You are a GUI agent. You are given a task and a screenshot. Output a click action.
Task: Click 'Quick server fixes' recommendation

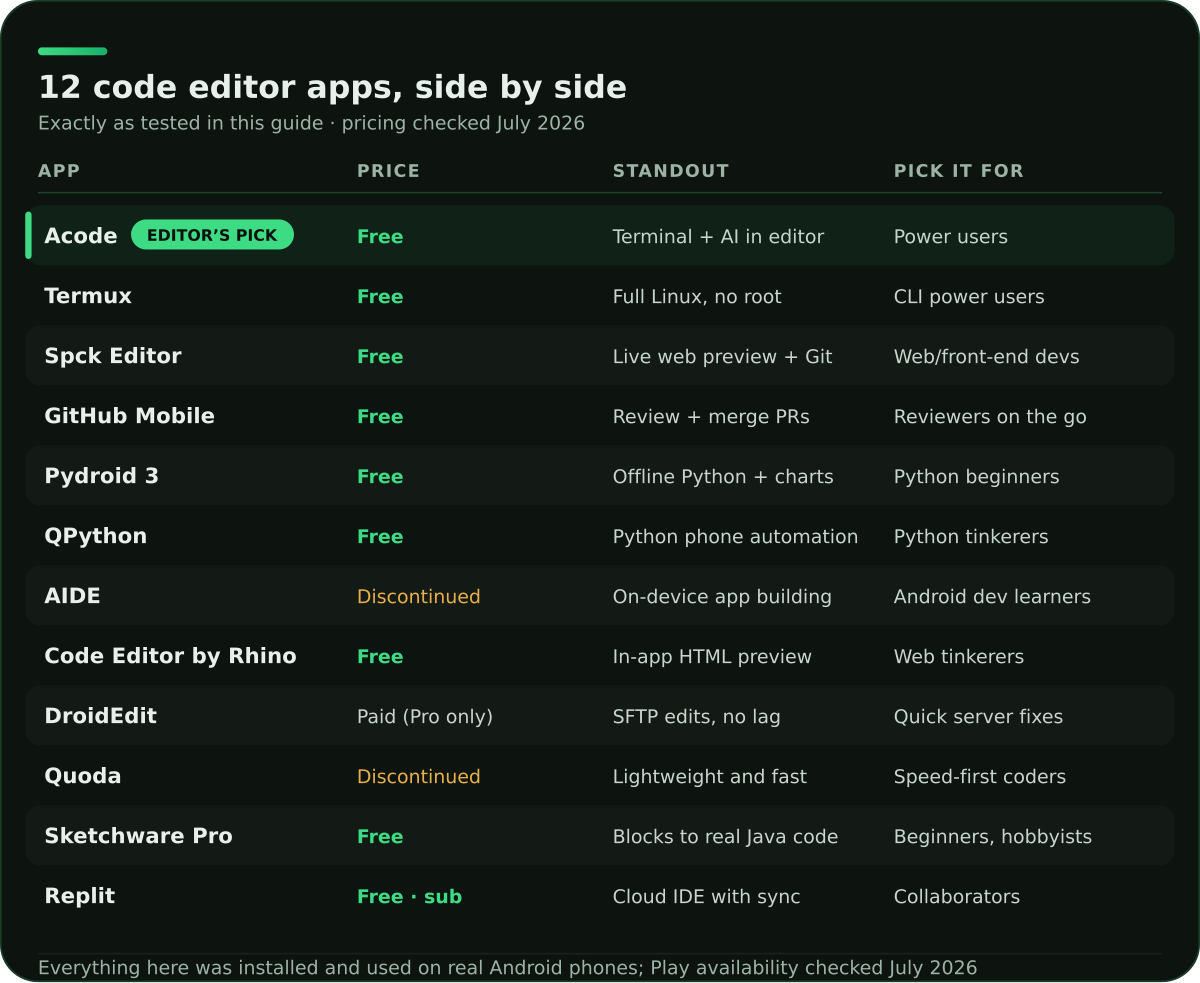978,717
